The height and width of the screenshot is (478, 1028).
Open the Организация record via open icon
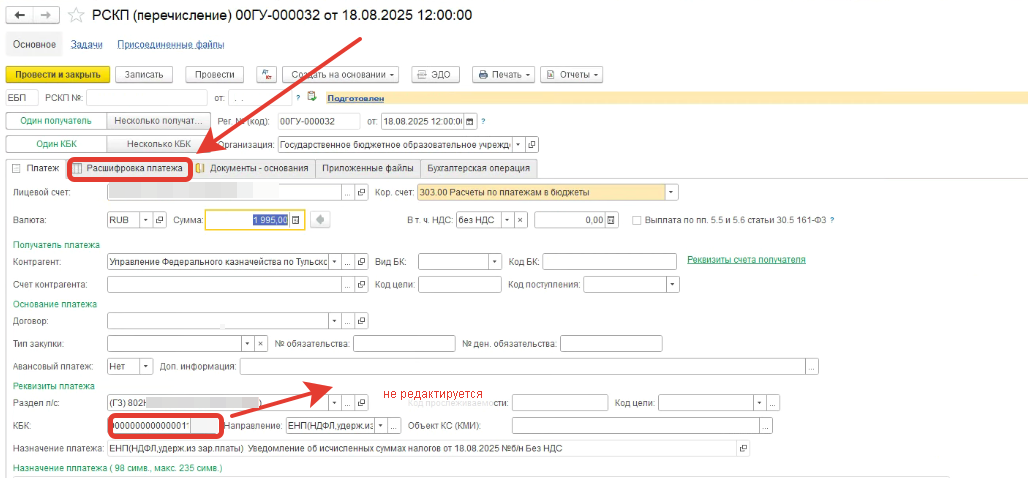(x=532, y=144)
